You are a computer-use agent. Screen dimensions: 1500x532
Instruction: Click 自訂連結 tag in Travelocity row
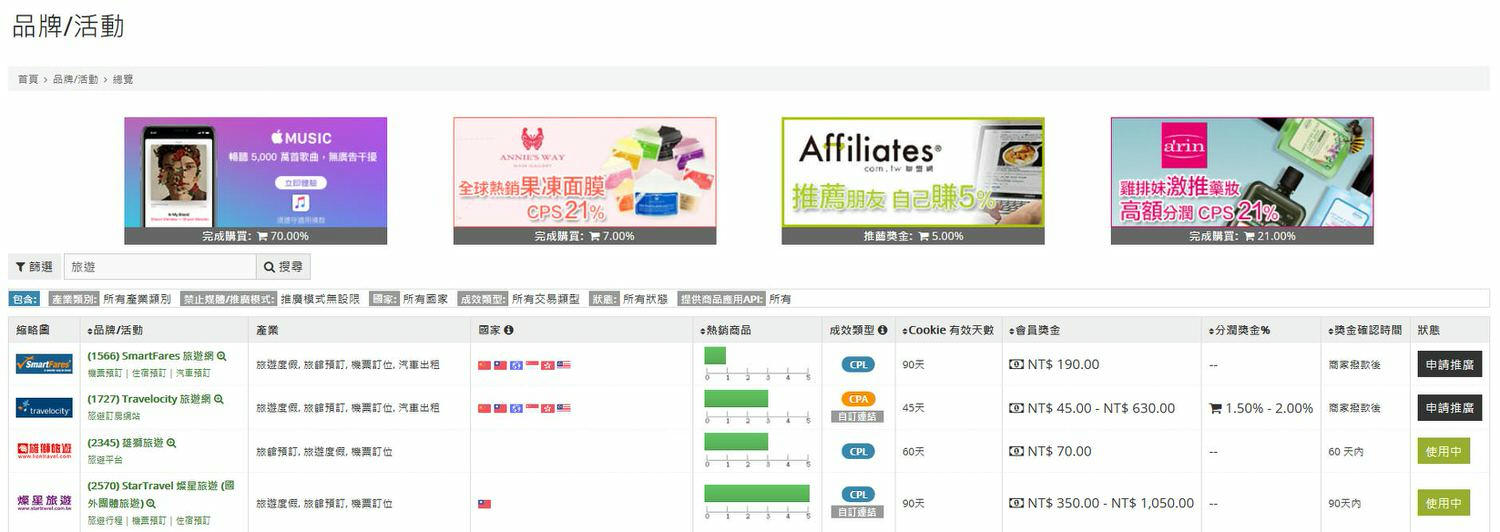[858, 417]
